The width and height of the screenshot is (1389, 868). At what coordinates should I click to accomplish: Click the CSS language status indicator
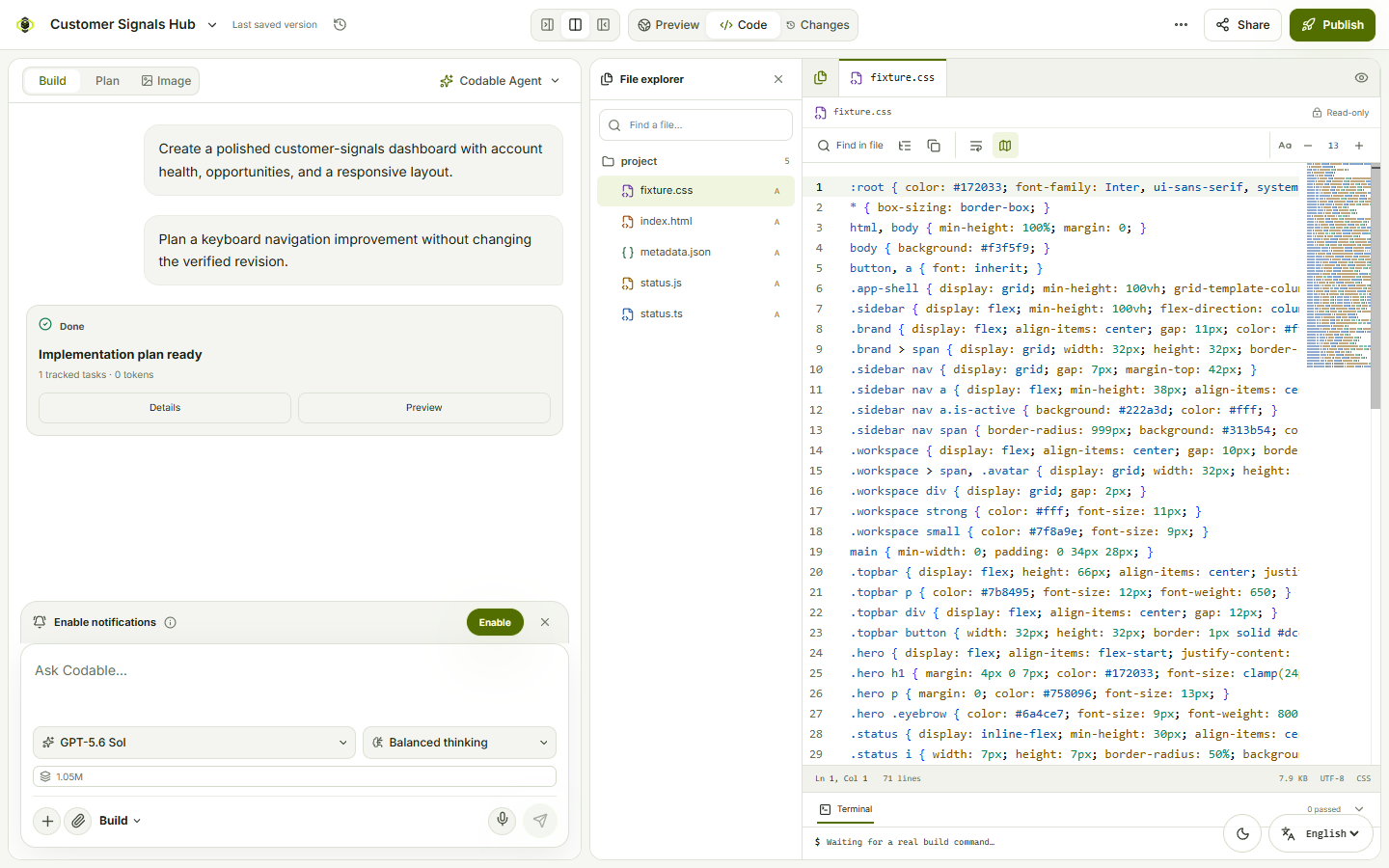1363,778
